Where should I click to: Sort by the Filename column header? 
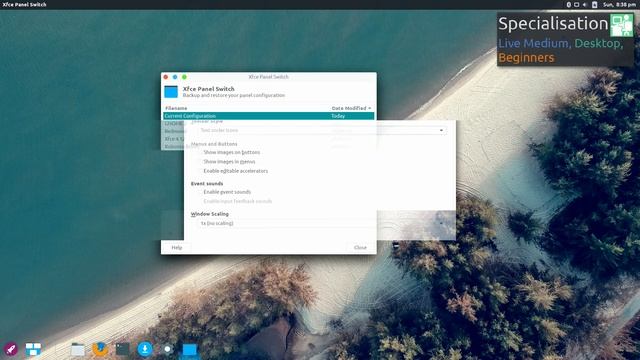tap(176, 108)
